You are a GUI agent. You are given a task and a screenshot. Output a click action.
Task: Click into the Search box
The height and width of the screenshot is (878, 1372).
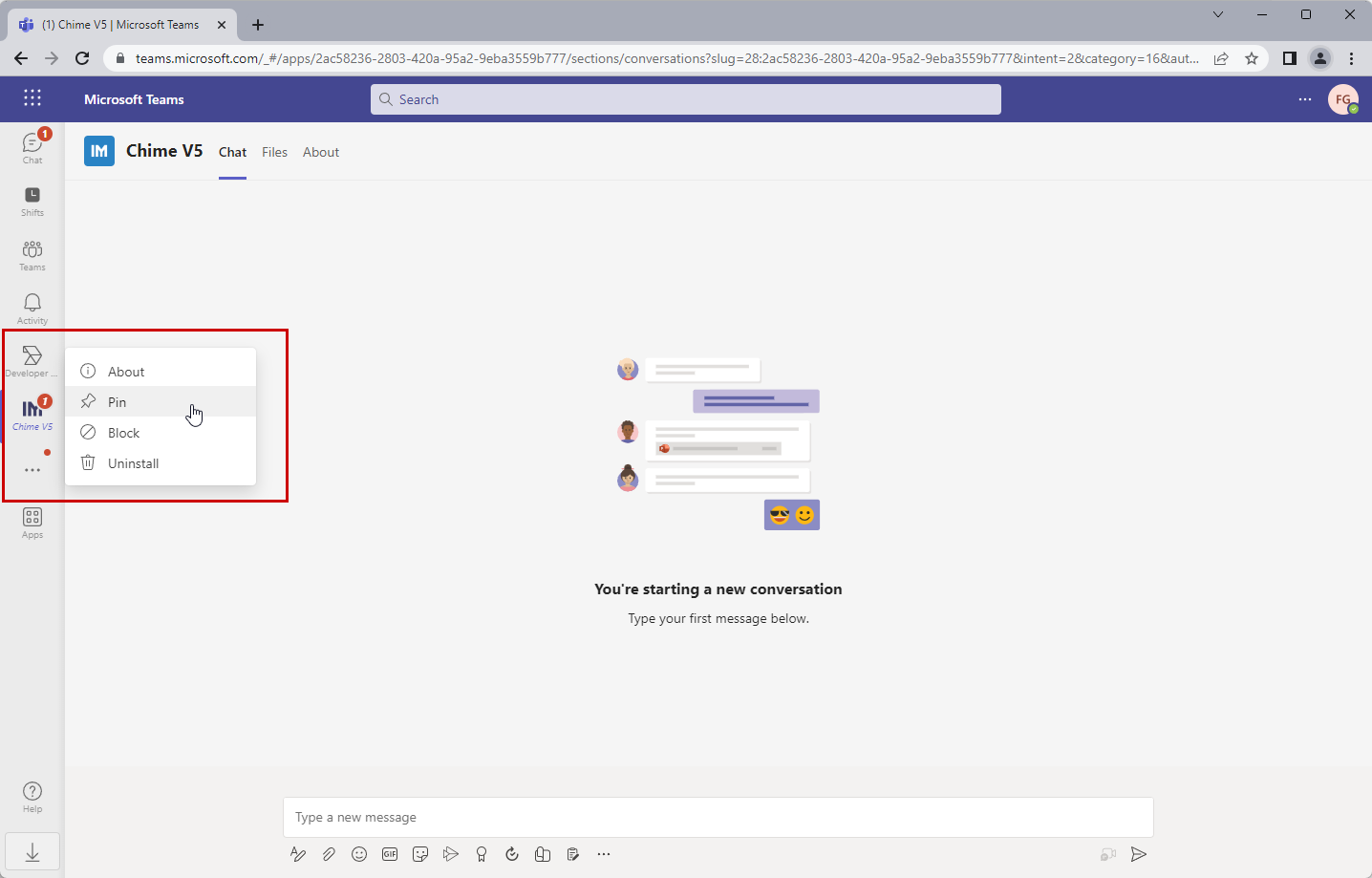click(686, 99)
